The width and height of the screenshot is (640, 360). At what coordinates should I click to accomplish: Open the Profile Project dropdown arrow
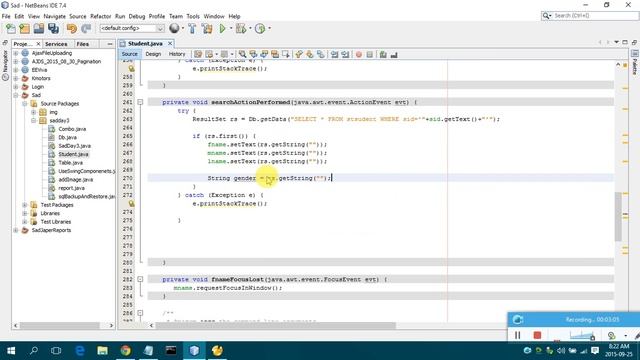(269, 29)
